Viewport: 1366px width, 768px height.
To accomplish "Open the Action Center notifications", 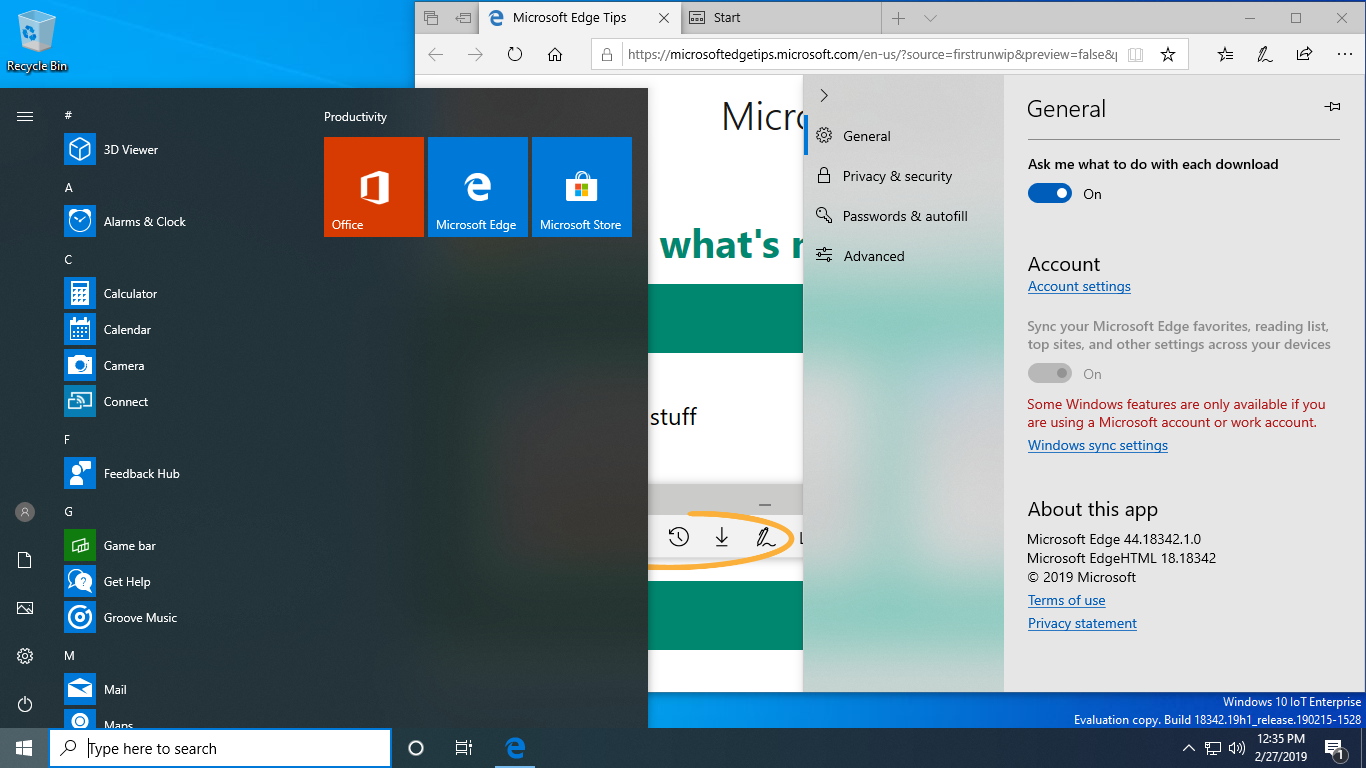I will 1334,748.
